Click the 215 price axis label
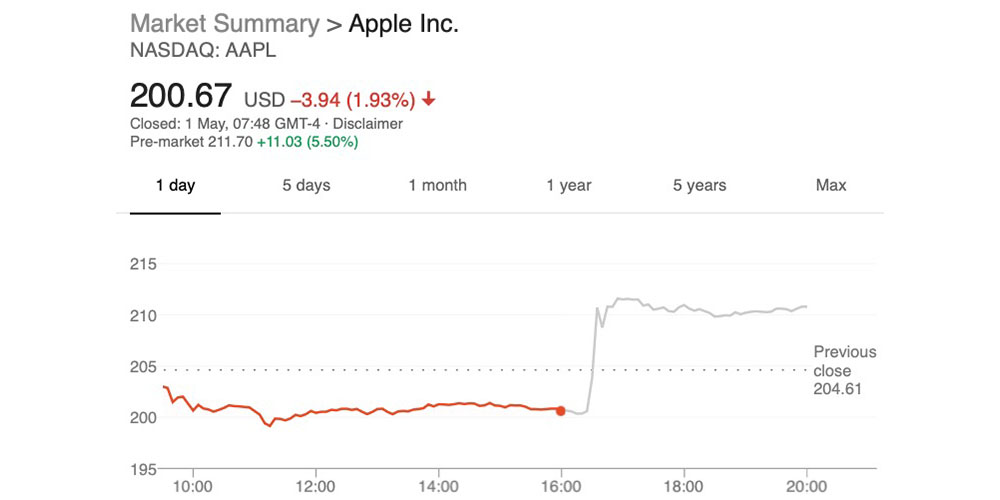 pos(145,265)
